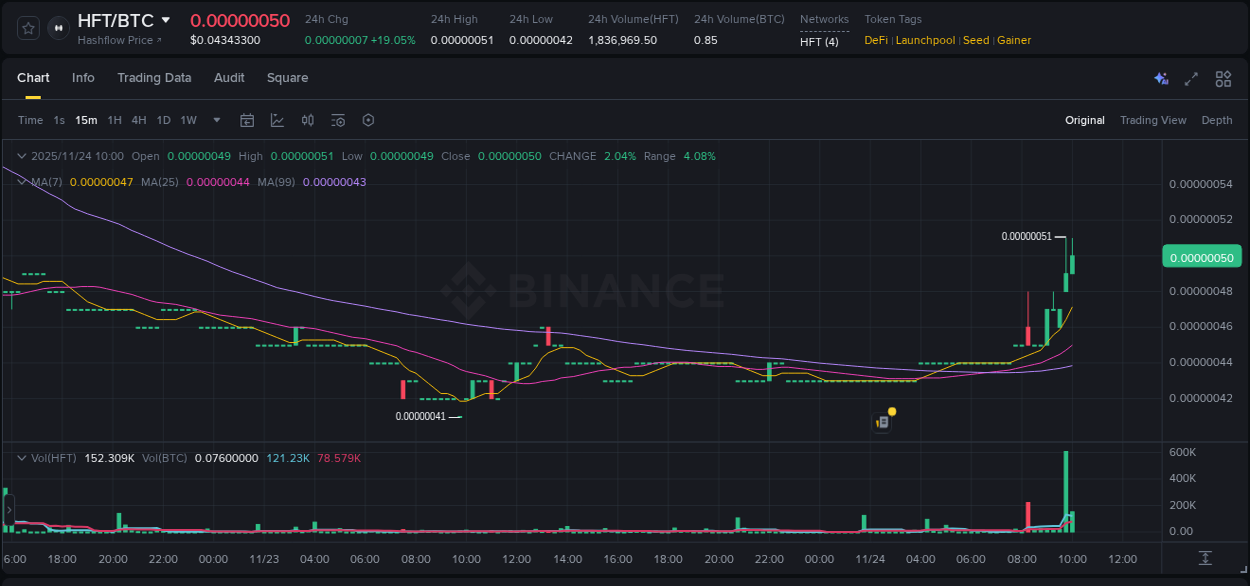This screenshot has width=1250, height=586.
Task: Expand chart to fullscreen with diagonal arrows icon
Action: pyautogui.click(x=1191, y=78)
